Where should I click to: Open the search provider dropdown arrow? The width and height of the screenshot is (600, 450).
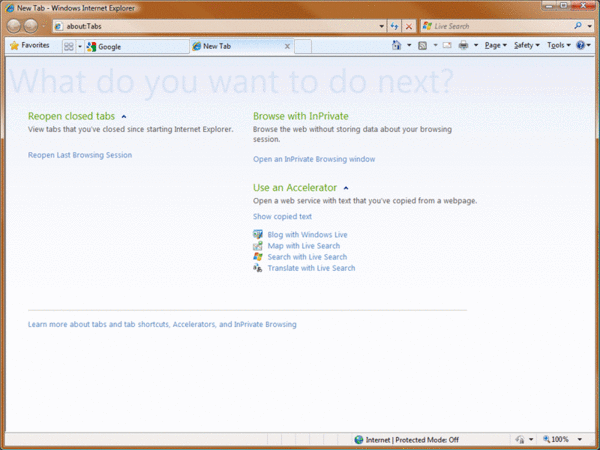(x=590, y=26)
